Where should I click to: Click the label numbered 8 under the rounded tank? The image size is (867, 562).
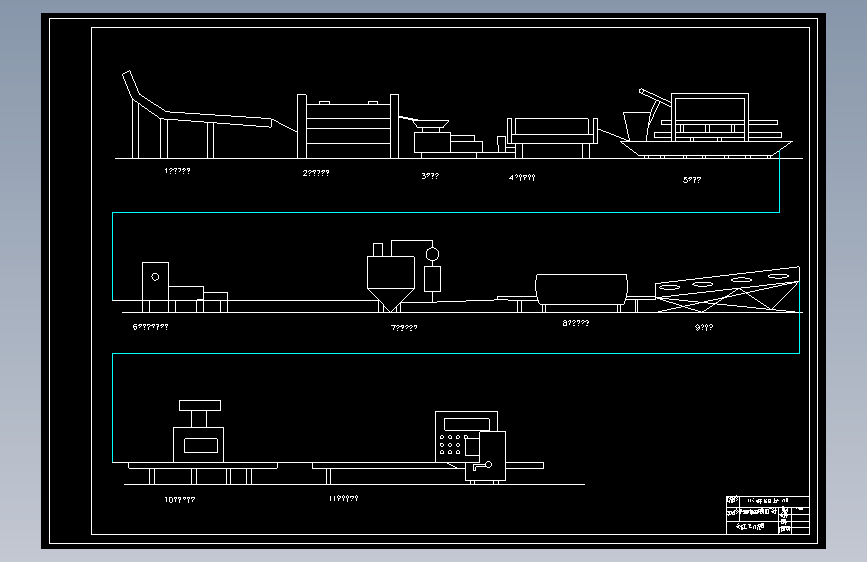(x=576, y=323)
